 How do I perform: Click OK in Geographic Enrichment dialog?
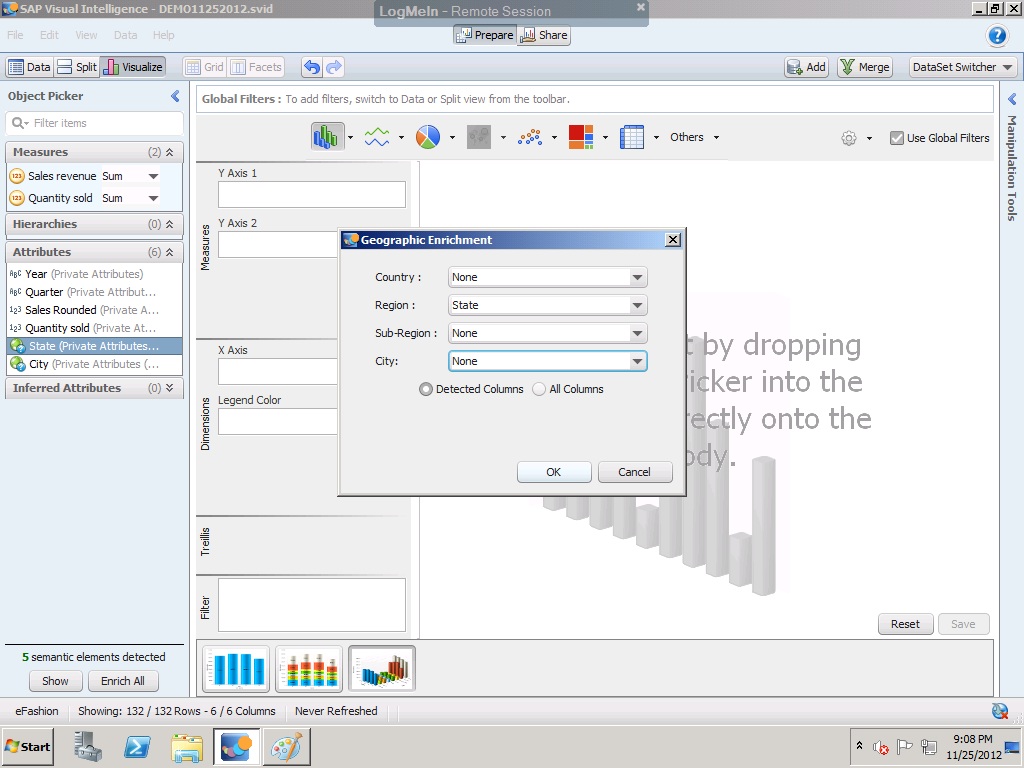[554, 472]
